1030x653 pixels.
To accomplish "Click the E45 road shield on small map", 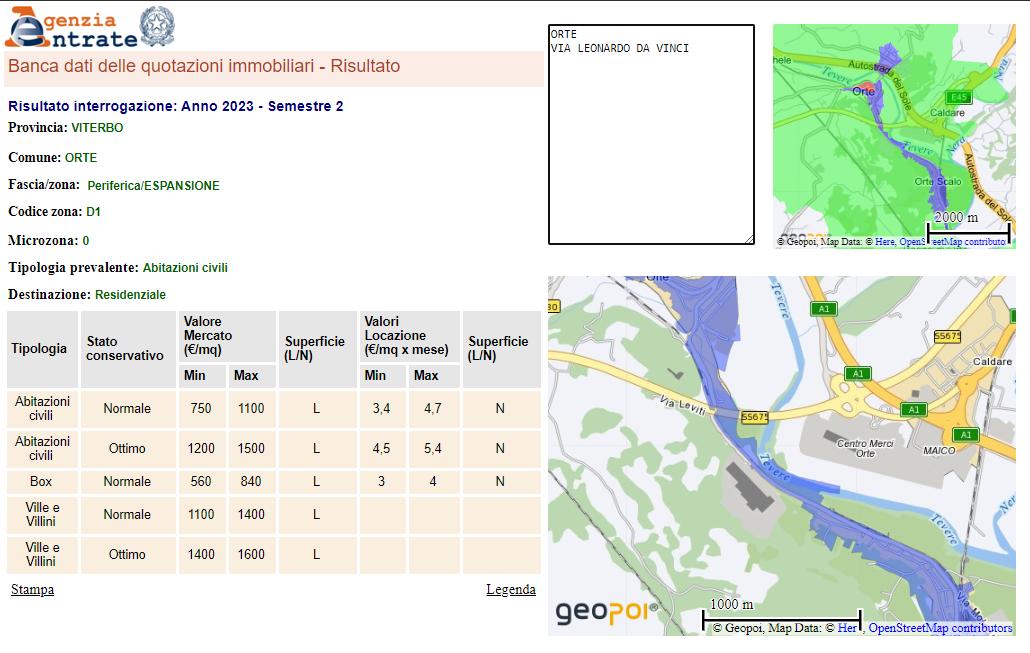I will click(x=959, y=97).
